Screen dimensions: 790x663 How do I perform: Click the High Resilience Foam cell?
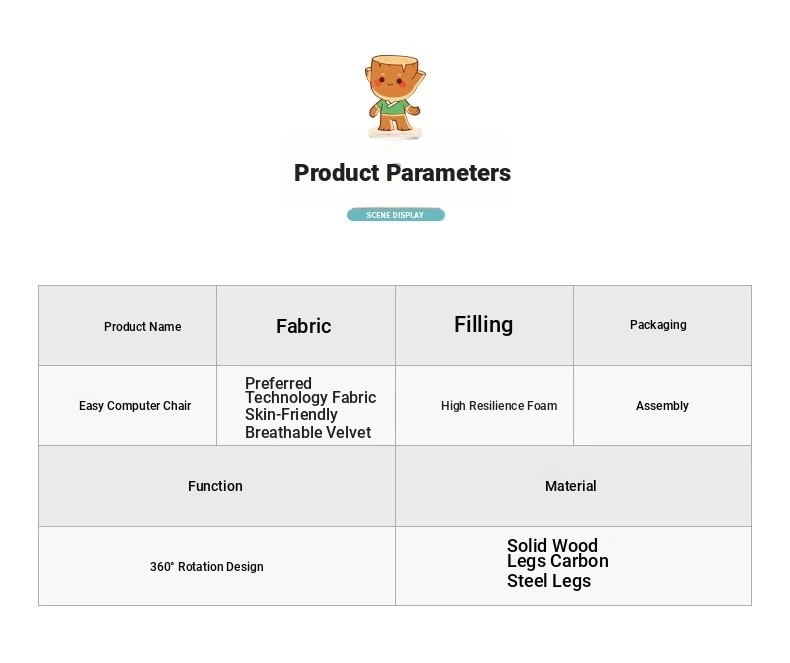(484, 406)
